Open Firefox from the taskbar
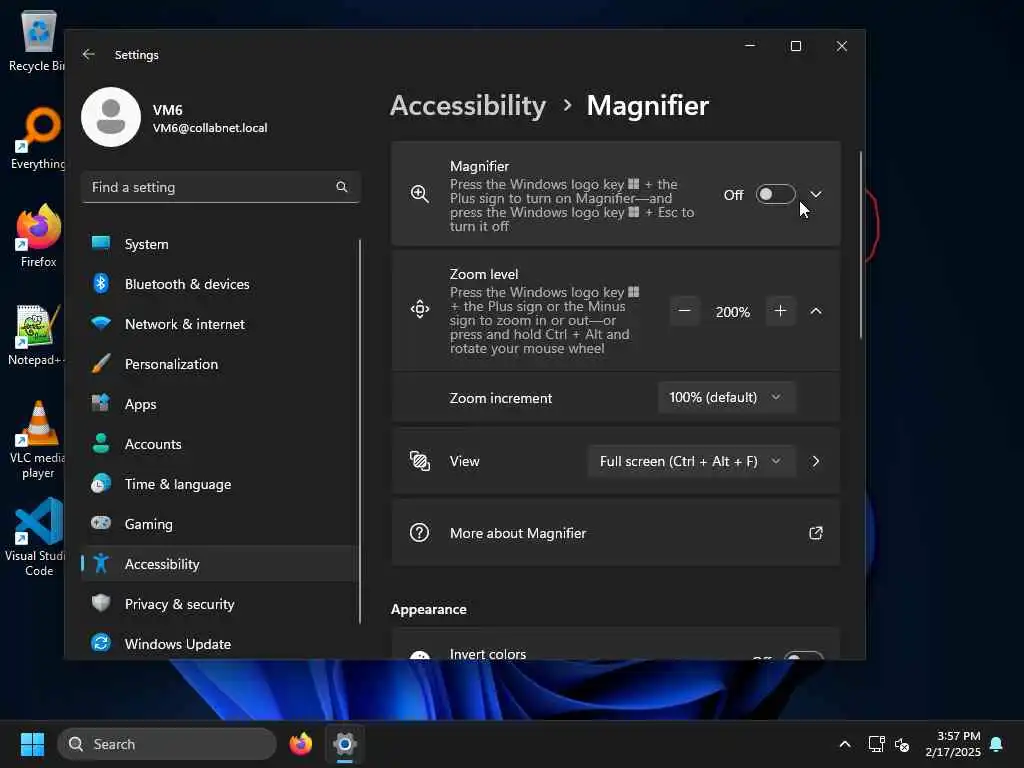The width and height of the screenshot is (1024, 768). click(301, 744)
